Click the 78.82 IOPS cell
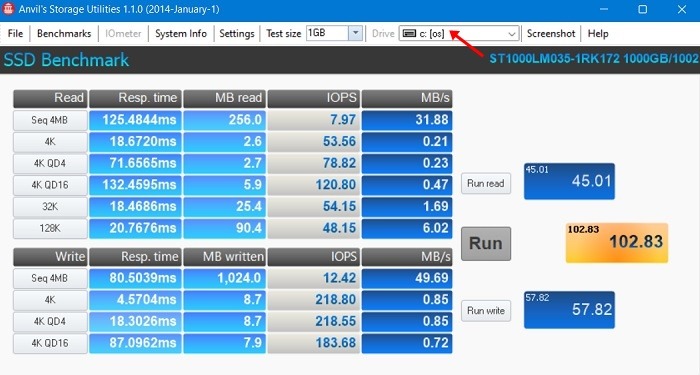Screen dimensions: 700x375 [x=313, y=163]
